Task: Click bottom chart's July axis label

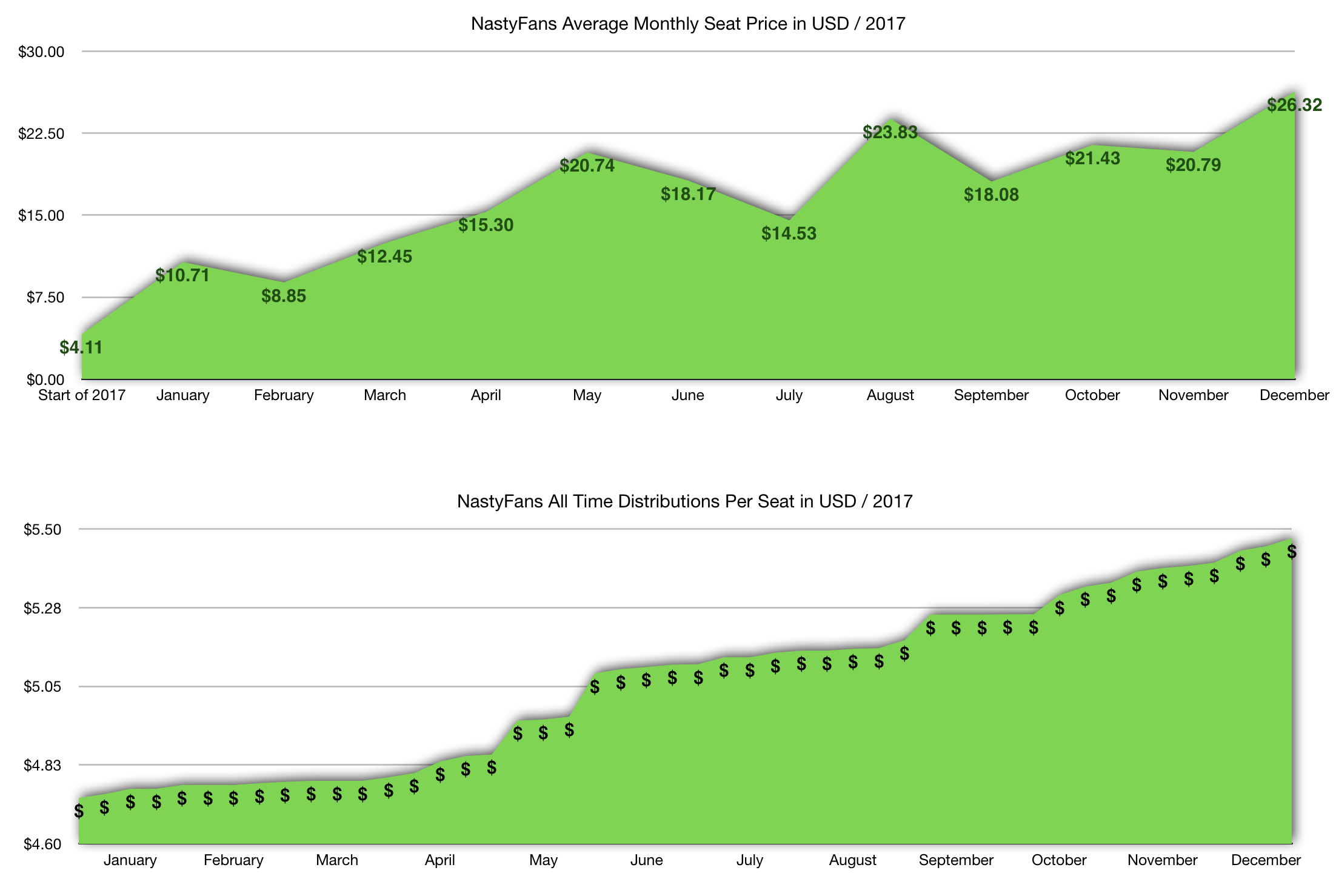Action: point(749,860)
